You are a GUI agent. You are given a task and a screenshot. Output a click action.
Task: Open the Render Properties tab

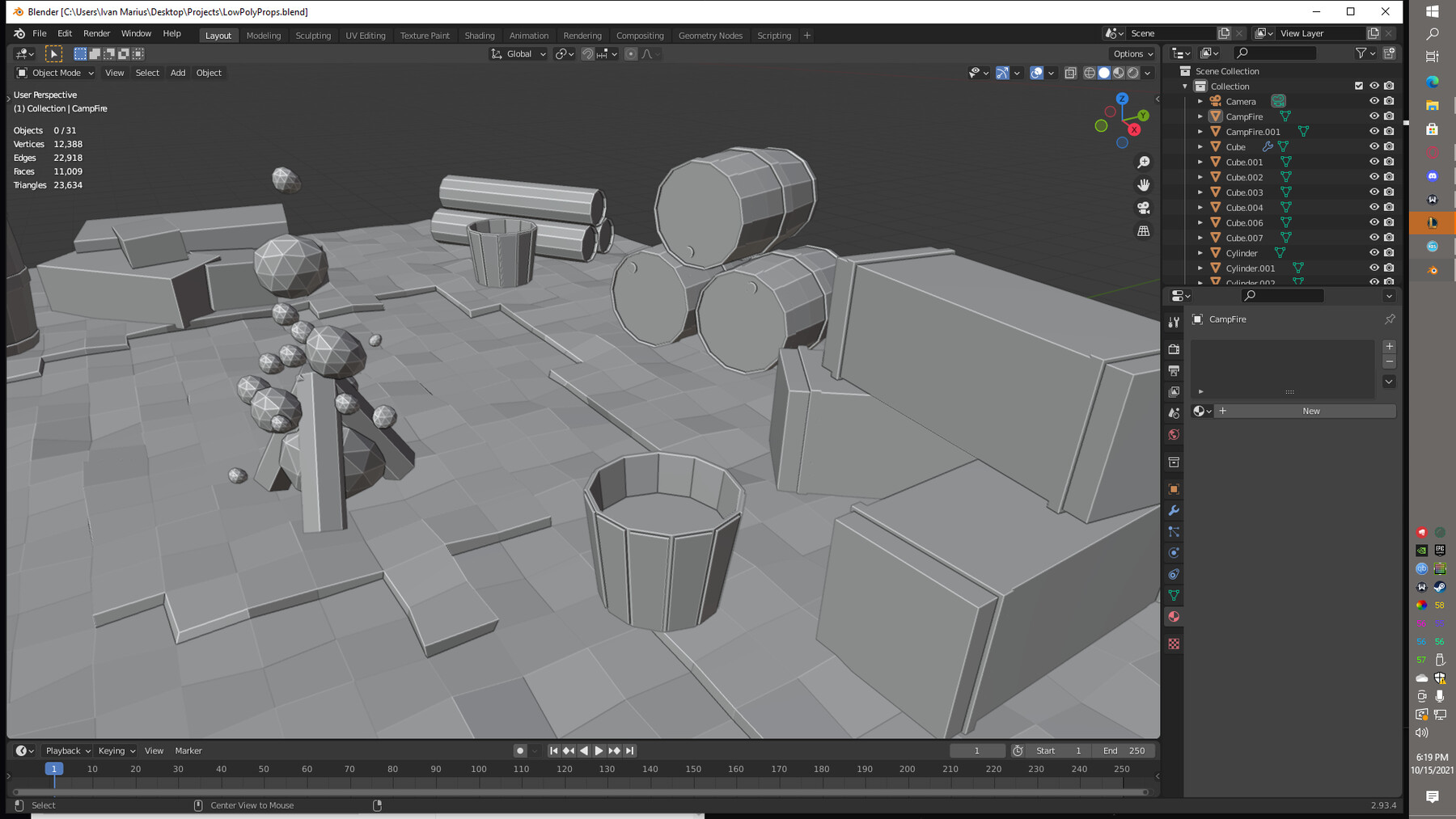[x=1174, y=348]
